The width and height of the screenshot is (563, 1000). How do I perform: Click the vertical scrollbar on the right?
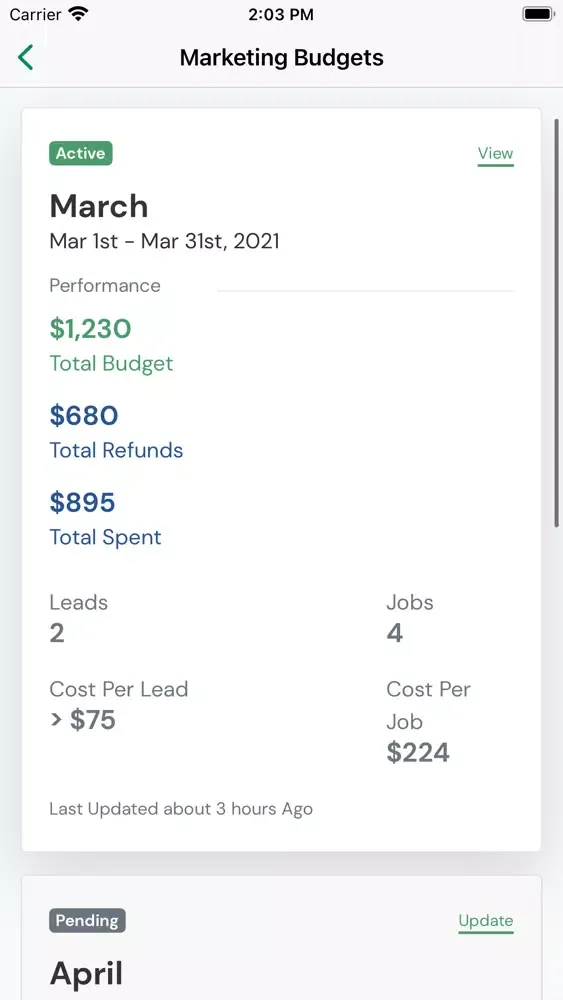click(557, 322)
